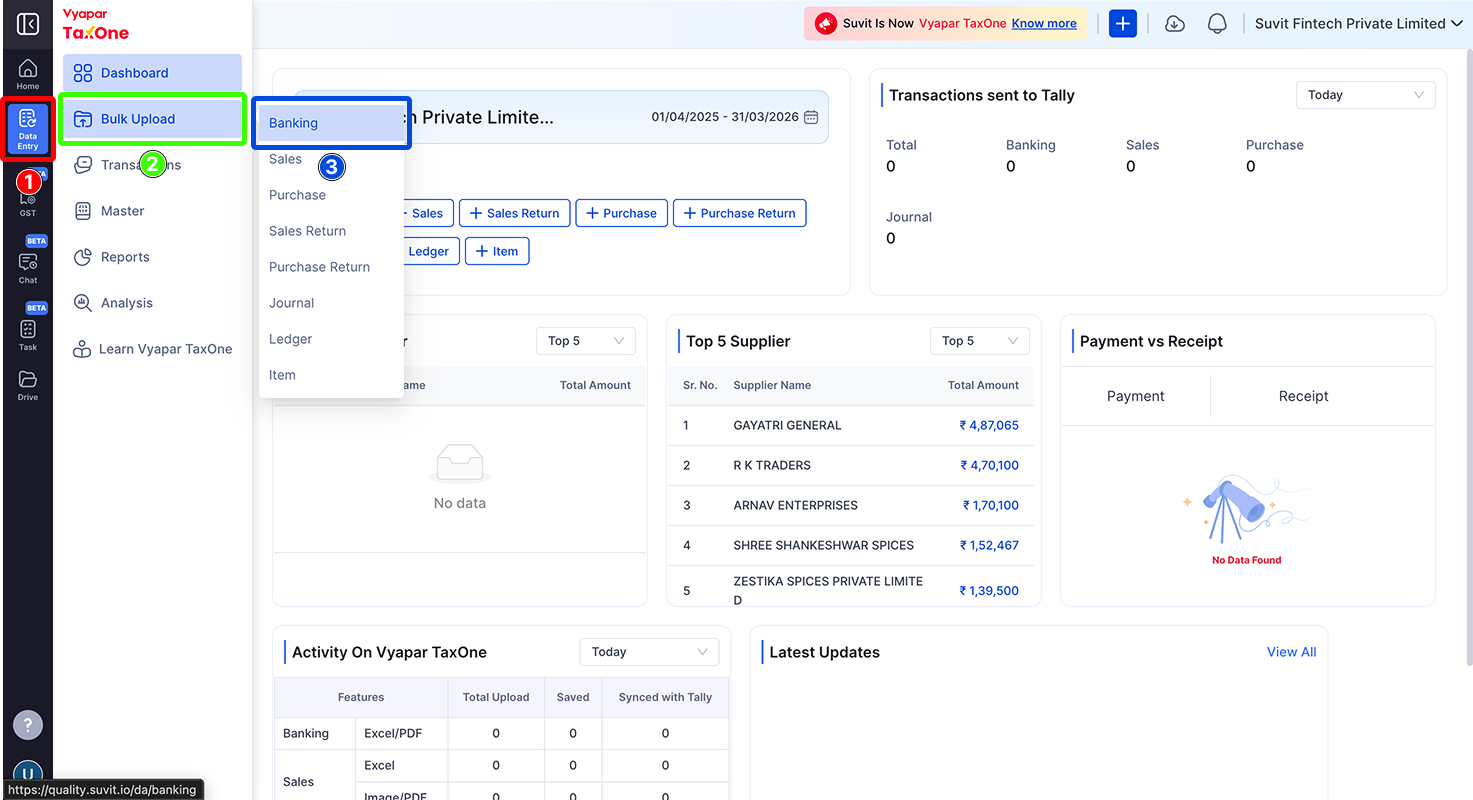1473x800 pixels.
Task: Go to Home in left rail
Action: coord(28,74)
